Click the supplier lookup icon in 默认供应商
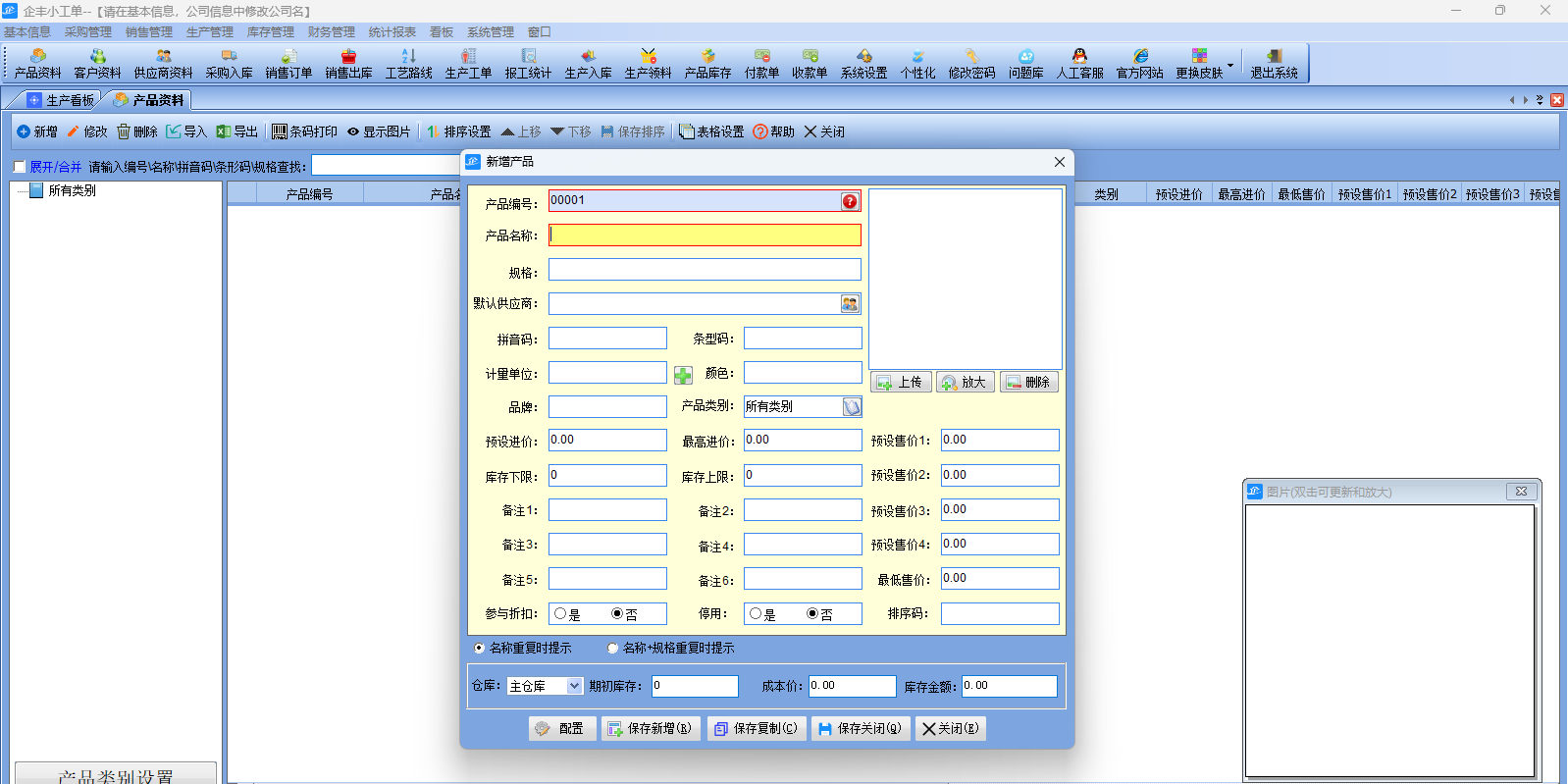1568x784 pixels. click(x=850, y=304)
